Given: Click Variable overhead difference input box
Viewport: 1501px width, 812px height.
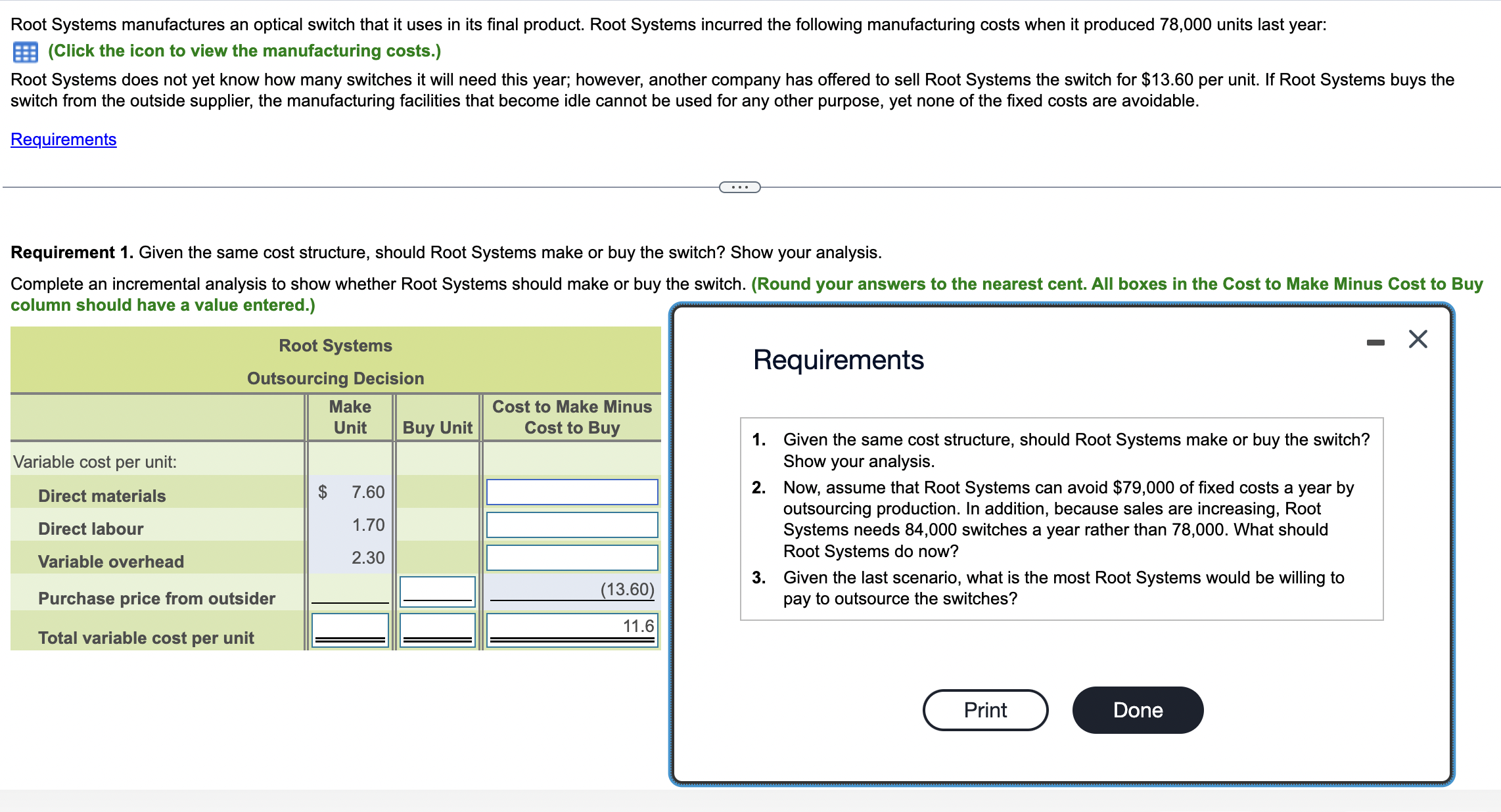Looking at the screenshot, I should pyautogui.click(x=572, y=558).
